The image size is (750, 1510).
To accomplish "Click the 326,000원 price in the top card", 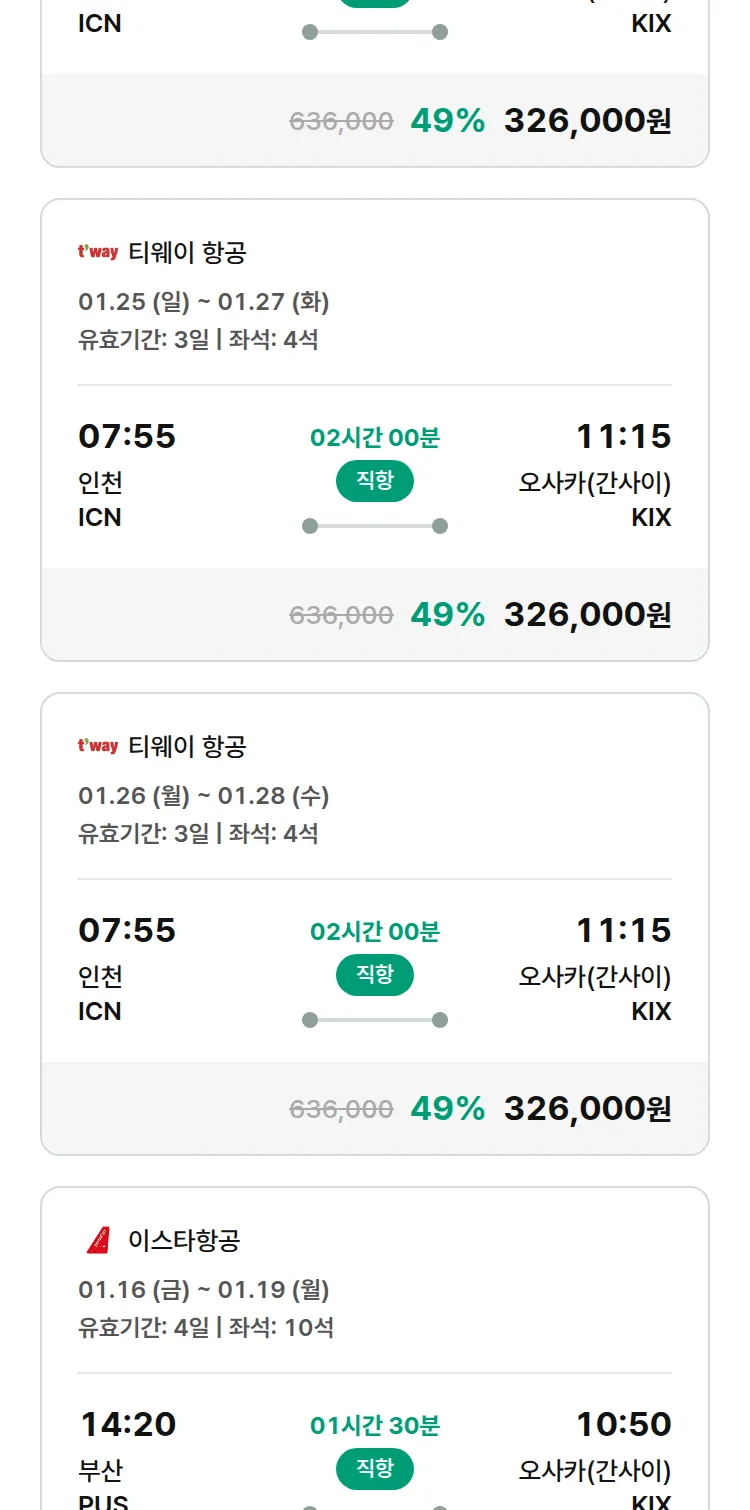I will (x=587, y=121).
